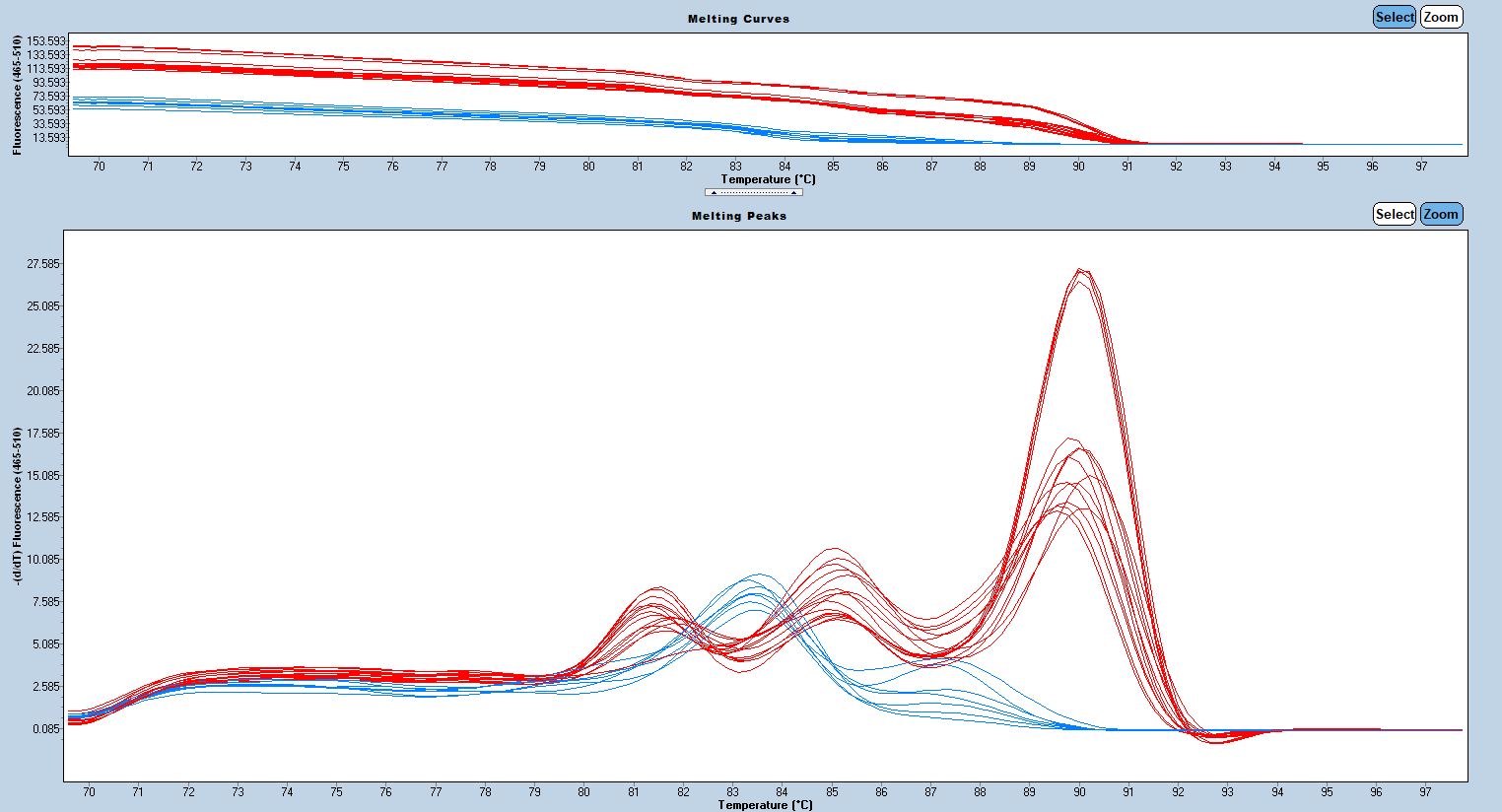Switch Melting Curves chart to Zoom mode
Image resolution: width=1502 pixels, height=812 pixels.
[1440, 17]
